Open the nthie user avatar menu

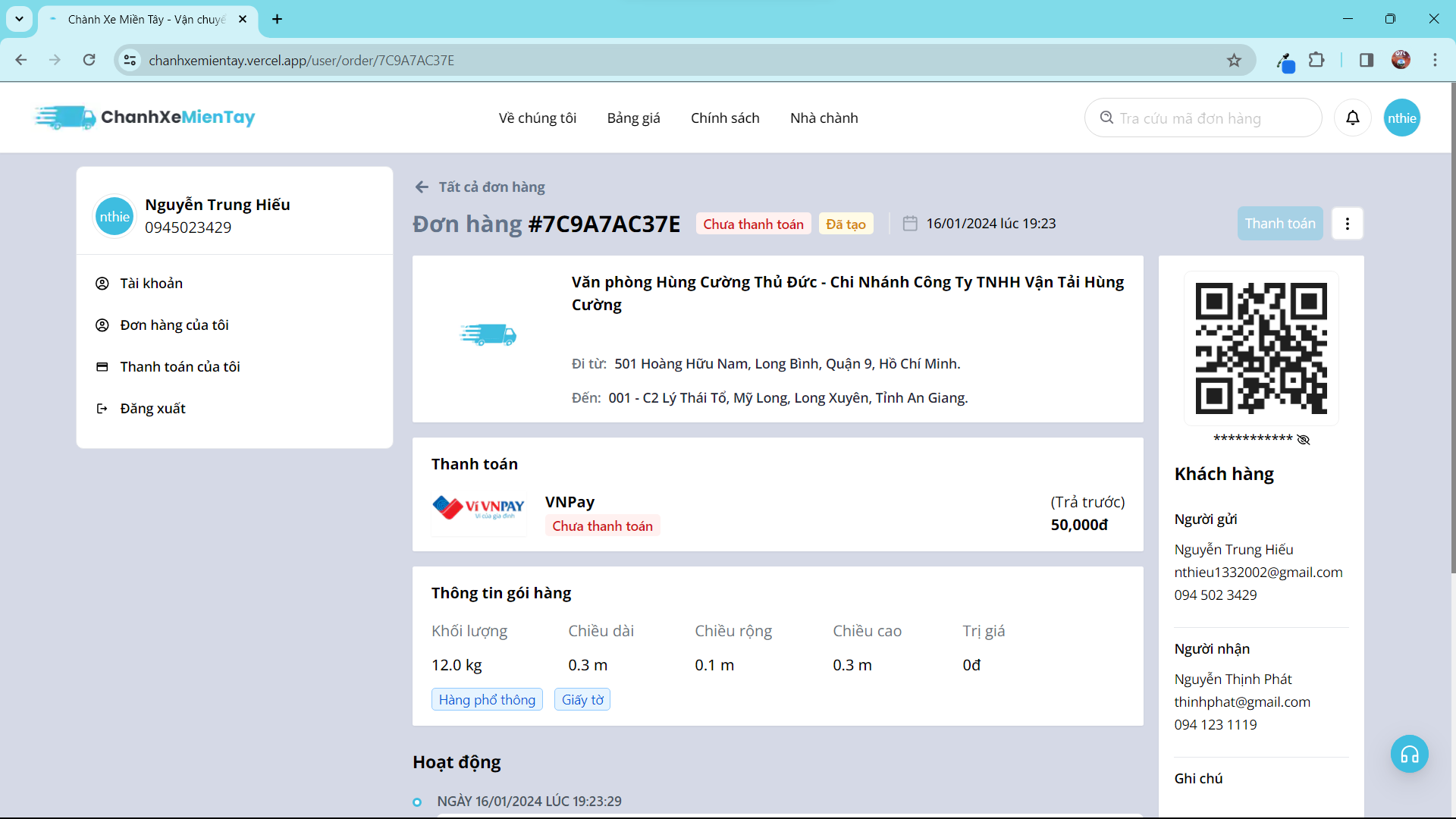click(1401, 118)
